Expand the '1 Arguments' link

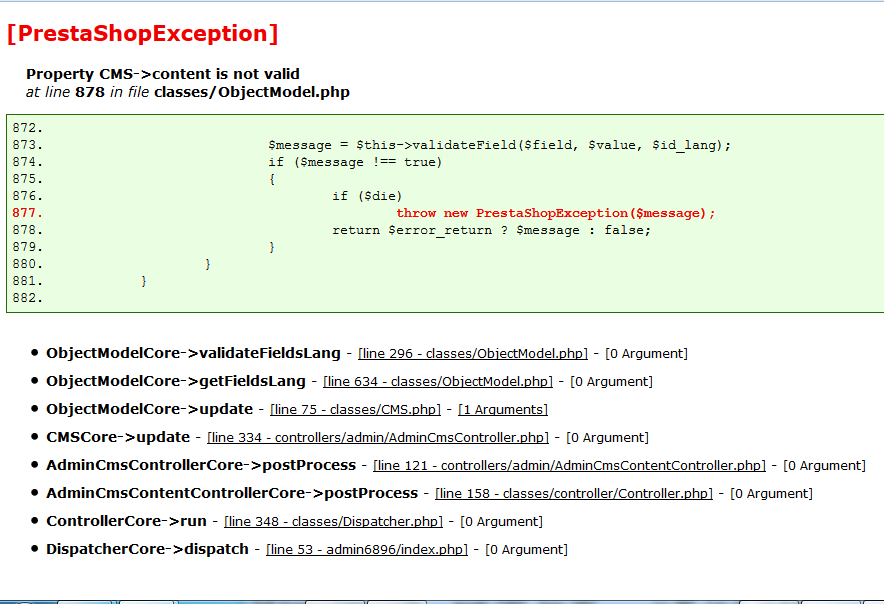(x=503, y=409)
